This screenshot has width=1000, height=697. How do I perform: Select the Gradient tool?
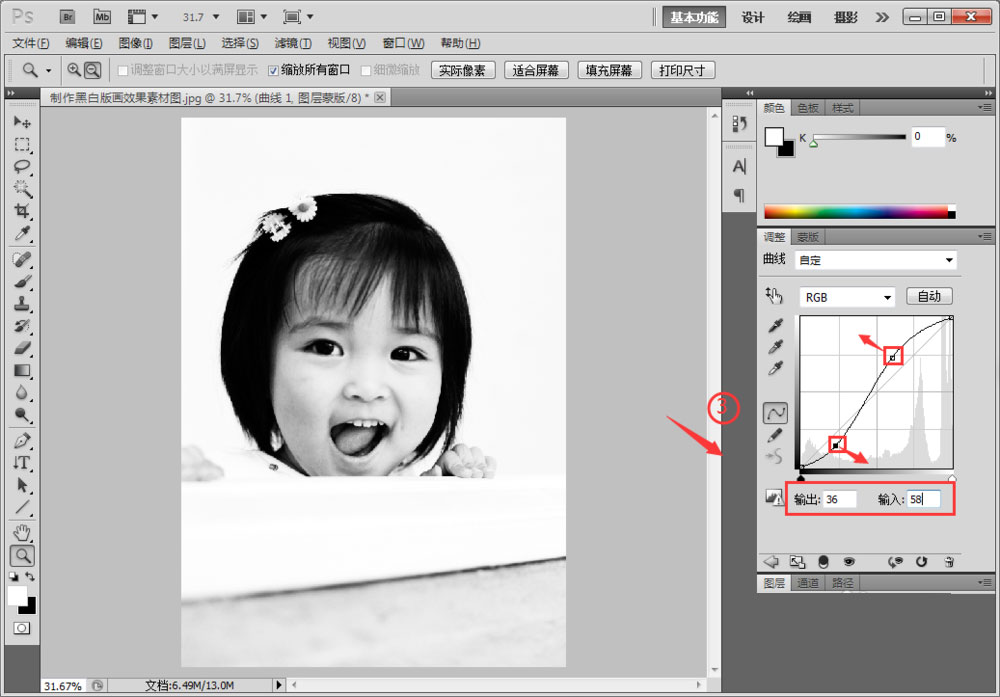[22, 372]
